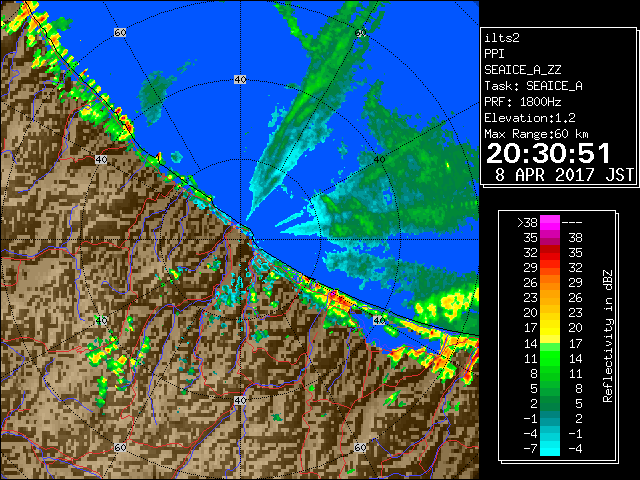Select the northeast "60" range ring label
The height and width of the screenshot is (480, 640).
pyautogui.click(x=360, y=33)
